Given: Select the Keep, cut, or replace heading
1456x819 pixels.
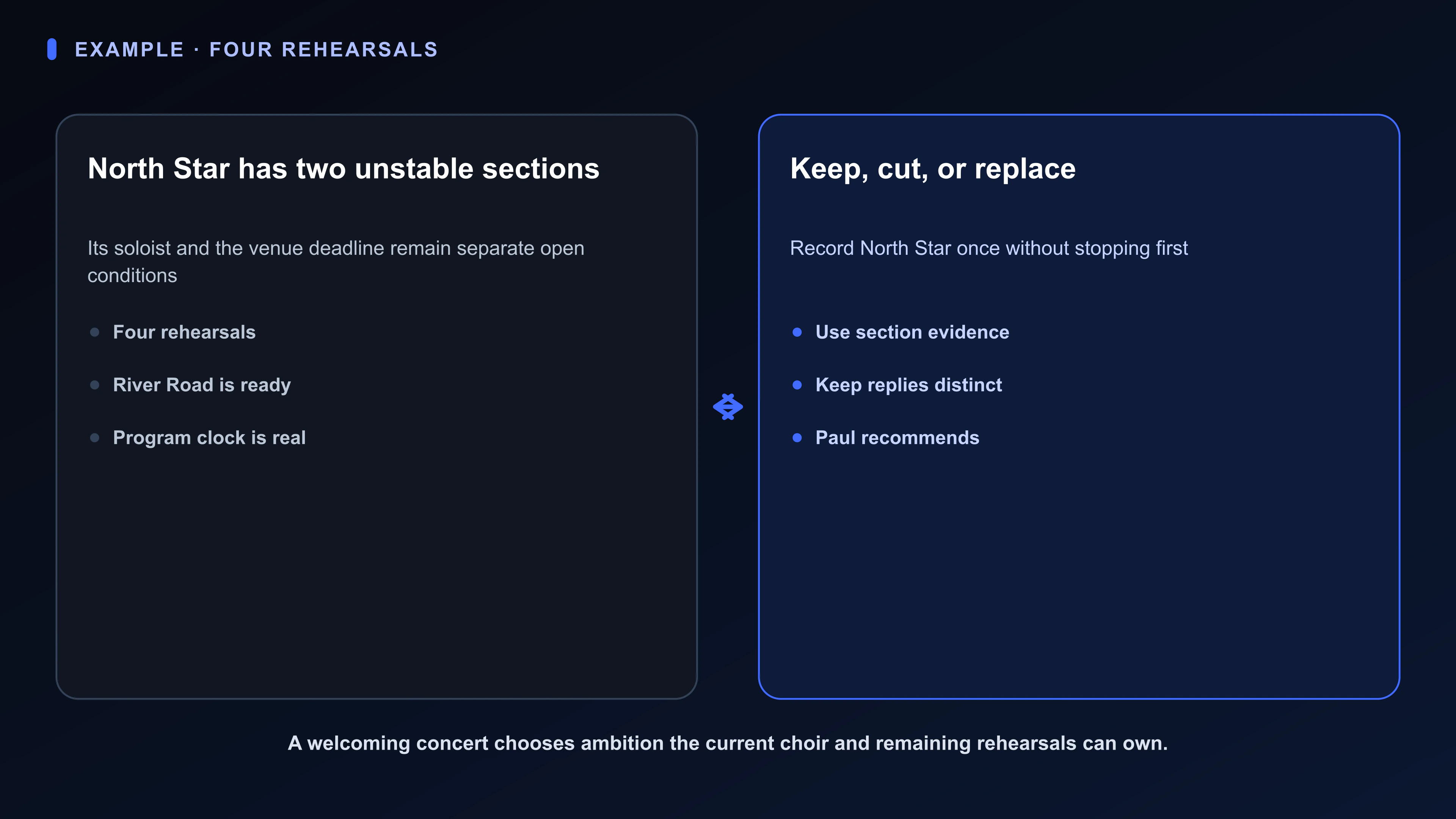Looking at the screenshot, I should coord(933,169).
